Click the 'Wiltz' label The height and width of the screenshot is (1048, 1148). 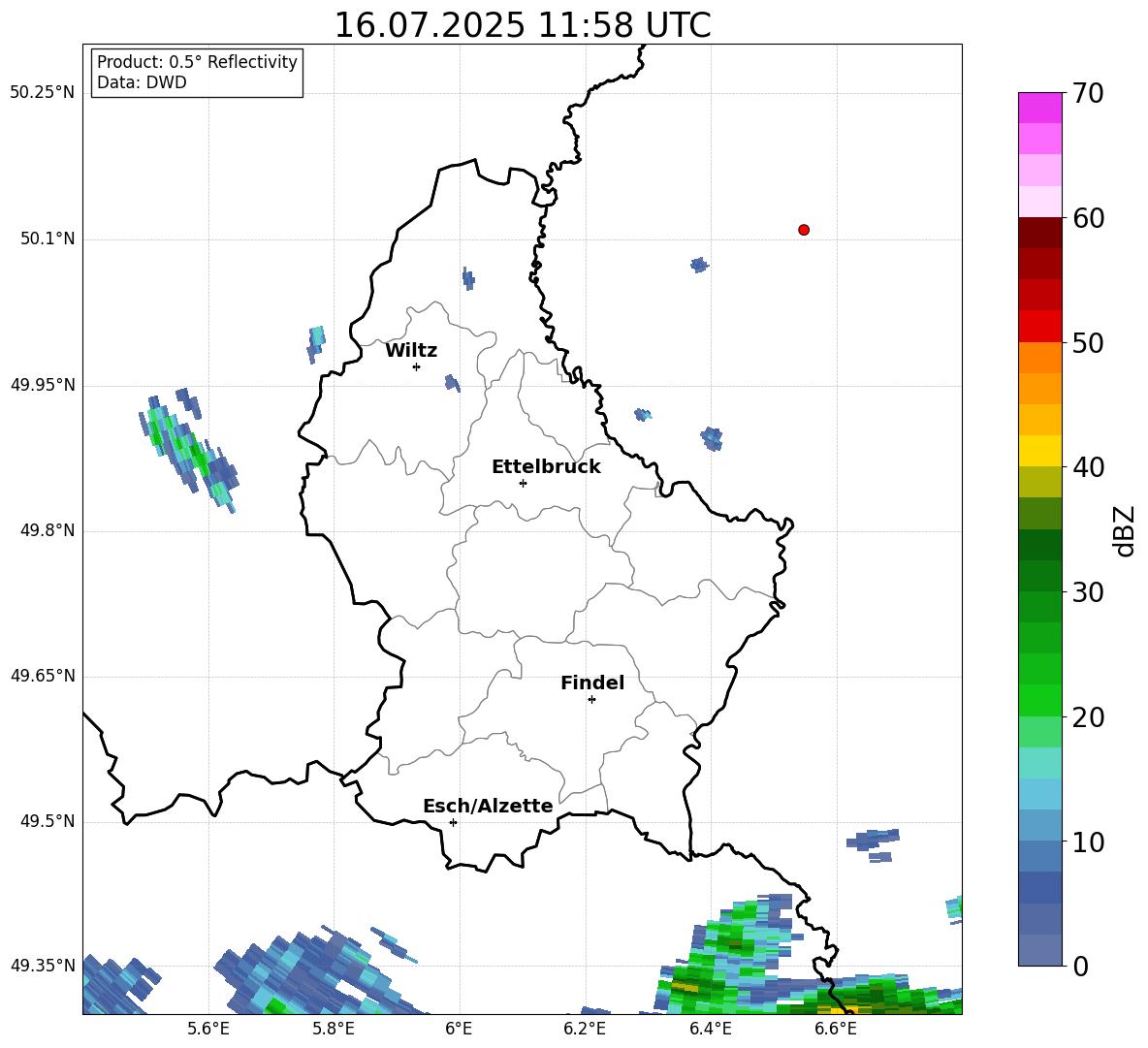click(x=411, y=351)
